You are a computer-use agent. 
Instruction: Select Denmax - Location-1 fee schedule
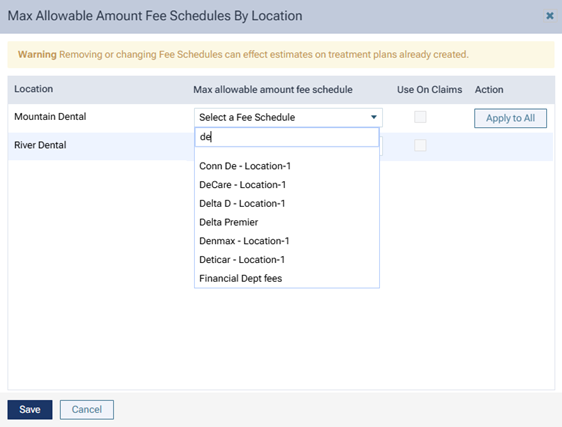coord(244,241)
